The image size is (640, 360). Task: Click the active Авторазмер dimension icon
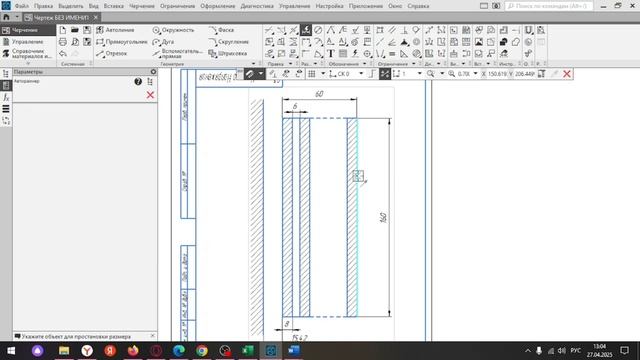tap(306, 30)
